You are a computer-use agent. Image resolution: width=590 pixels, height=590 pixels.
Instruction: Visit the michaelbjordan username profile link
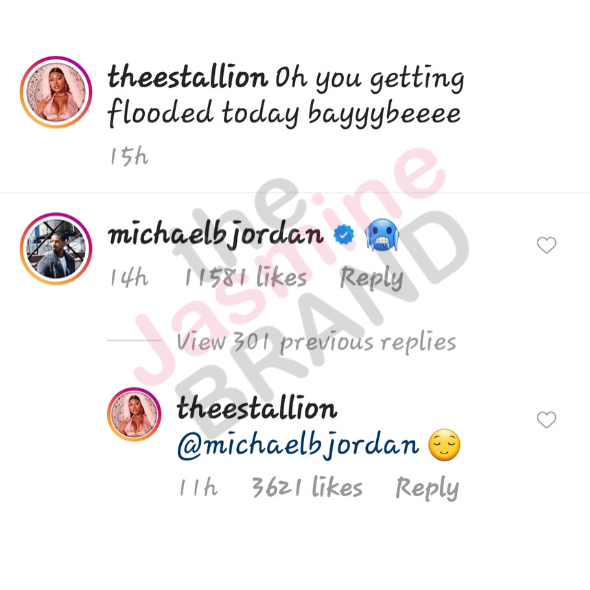(x=216, y=235)
